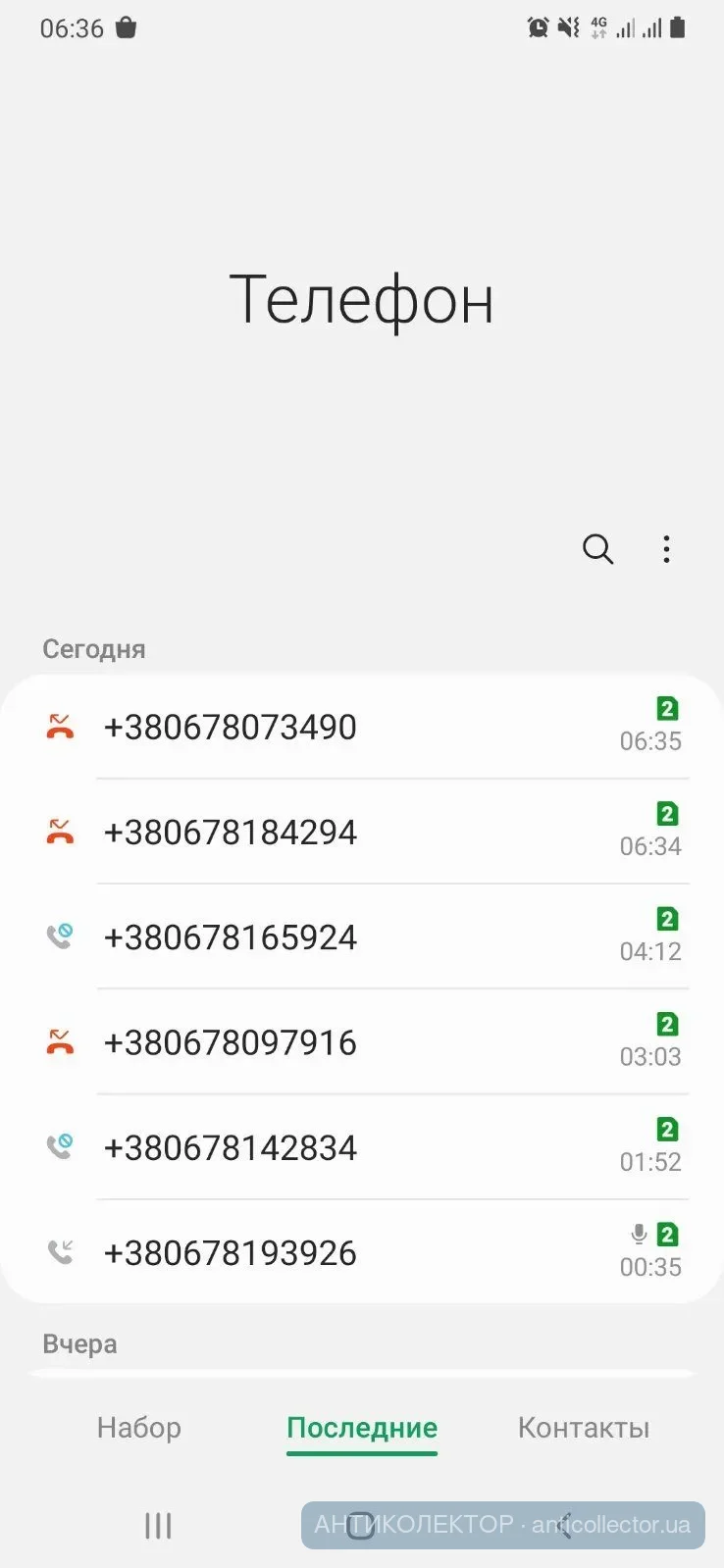This screenshot has height=1568, width=724.
Task: Tap the recording microphone icon at 00:35
Action: click(x=639, y=1235)
